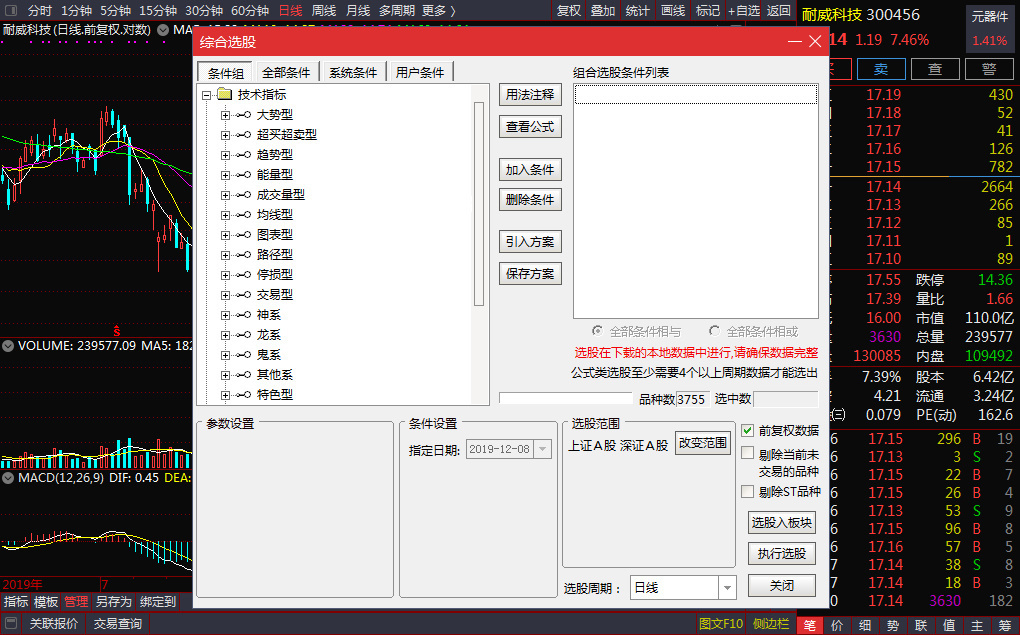Click the small square icon beside 关联报价

pyautogui.click(x=11, y=624)
